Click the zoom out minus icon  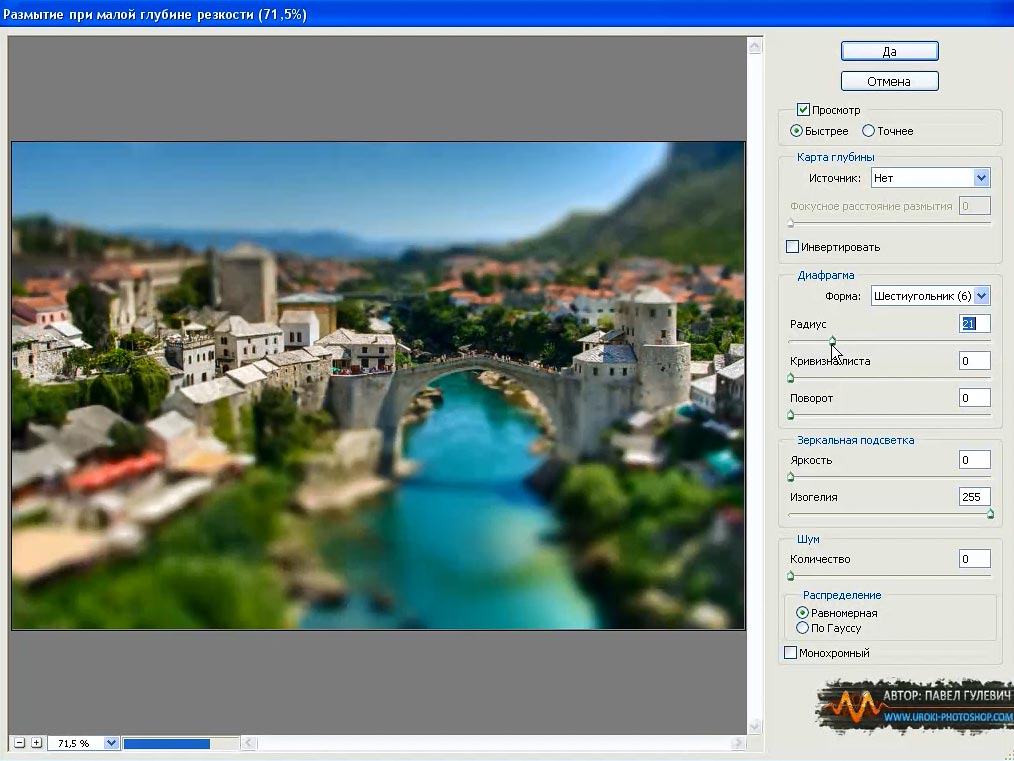[x=19, y=743]
